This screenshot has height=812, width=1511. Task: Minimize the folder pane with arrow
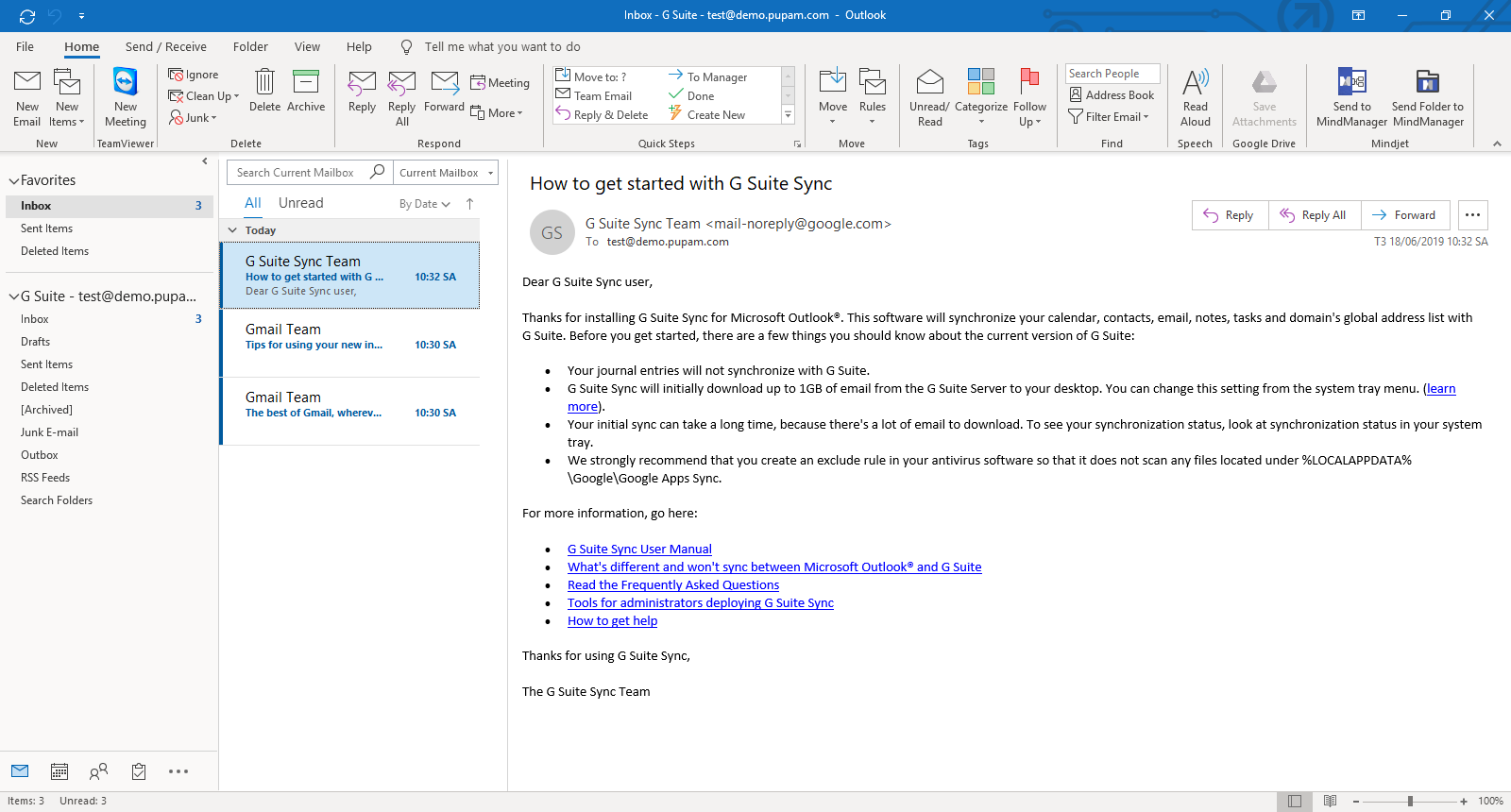(205, 161)
